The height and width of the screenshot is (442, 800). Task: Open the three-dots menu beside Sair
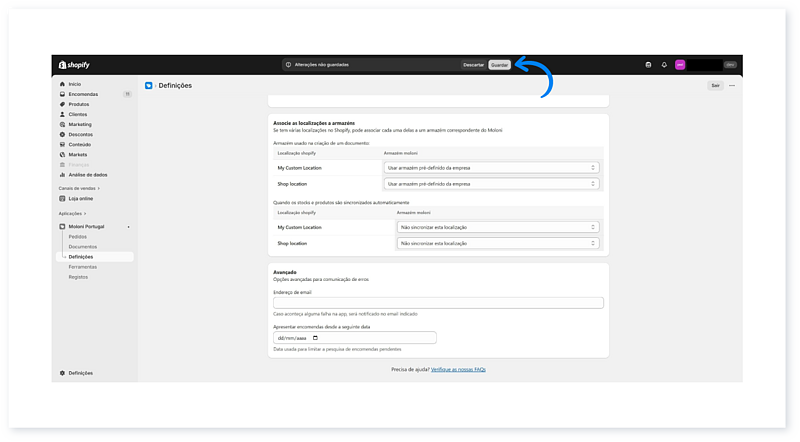click(x=732, y=86)
